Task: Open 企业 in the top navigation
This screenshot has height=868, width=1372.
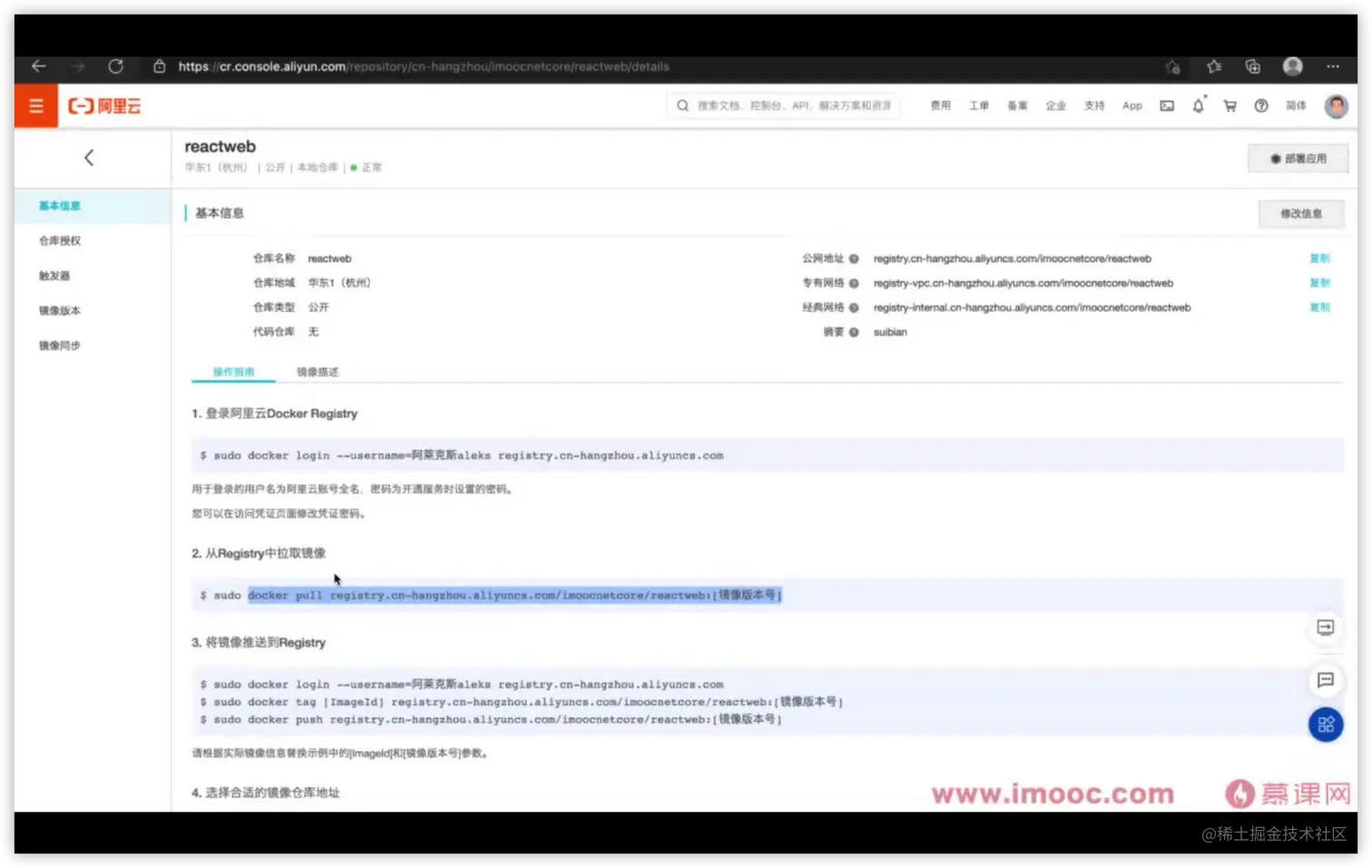Action: click(1055, 106)
